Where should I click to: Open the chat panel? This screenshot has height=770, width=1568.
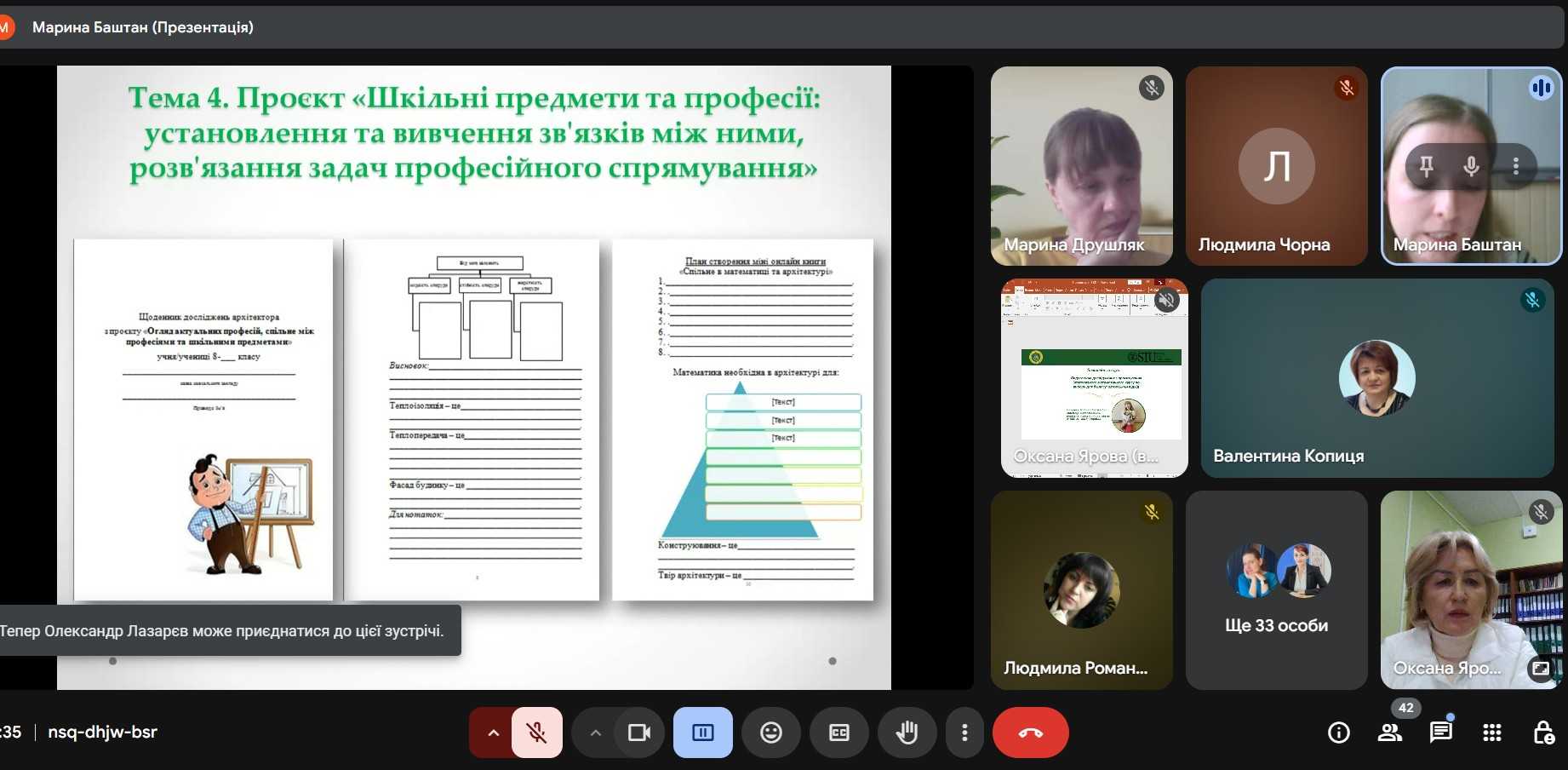1440,733
